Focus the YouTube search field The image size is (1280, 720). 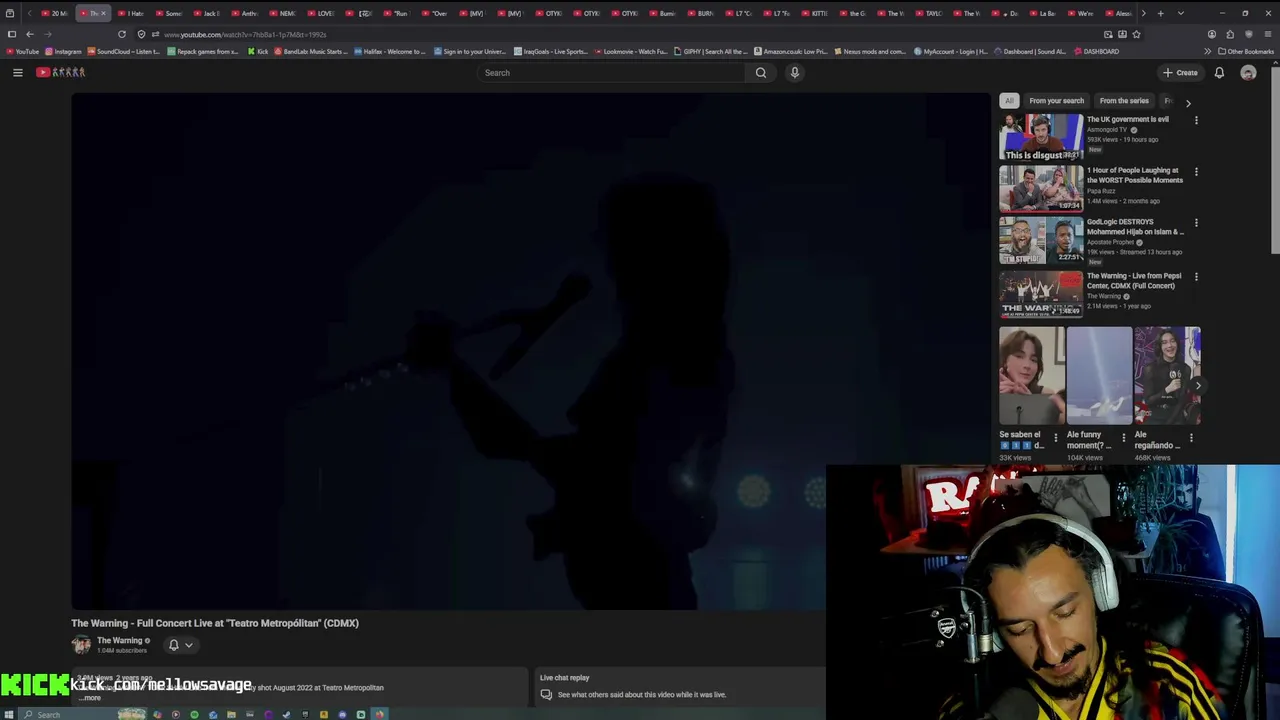610,72
